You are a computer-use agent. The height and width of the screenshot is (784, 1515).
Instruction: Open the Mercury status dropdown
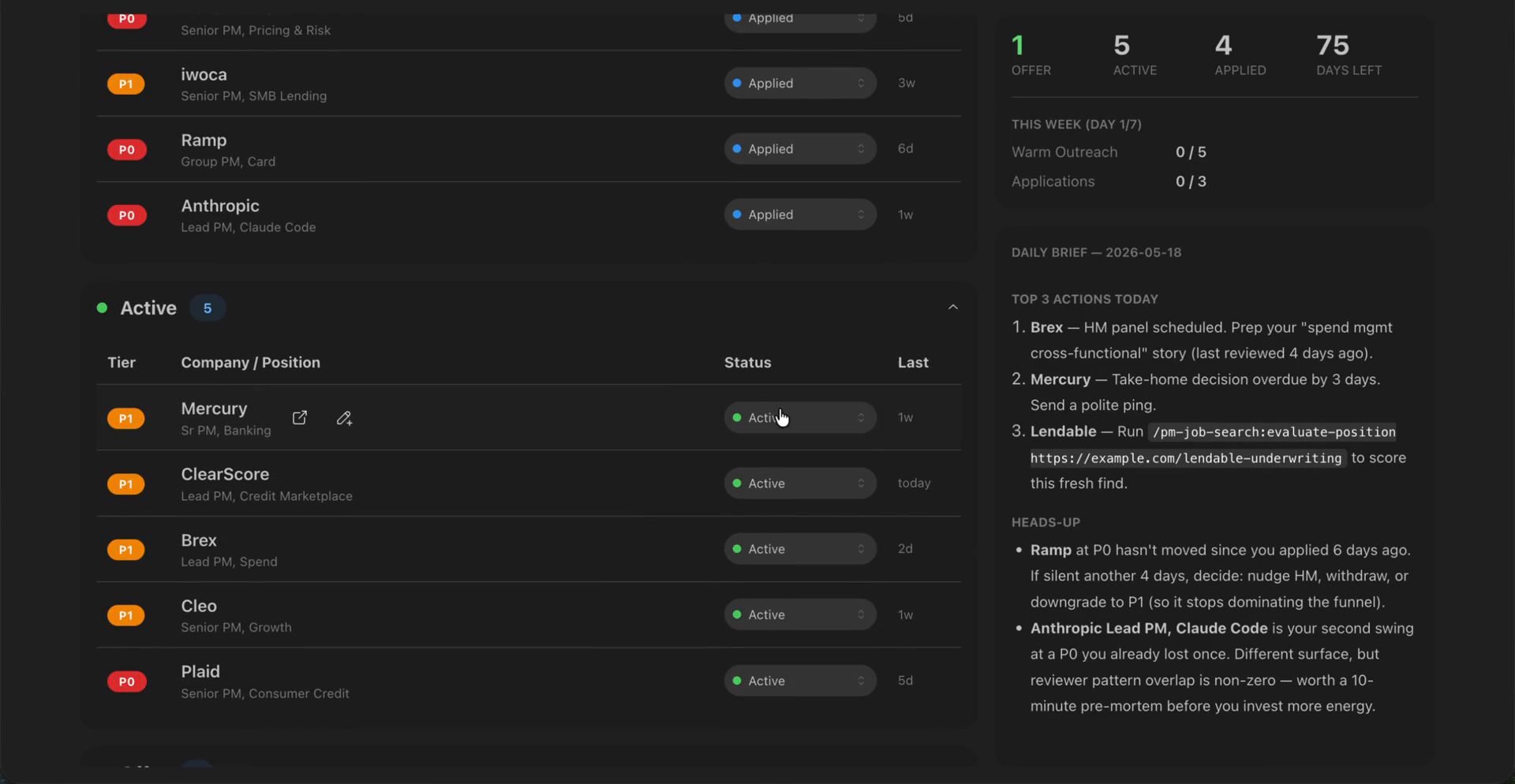coord(800,418)
